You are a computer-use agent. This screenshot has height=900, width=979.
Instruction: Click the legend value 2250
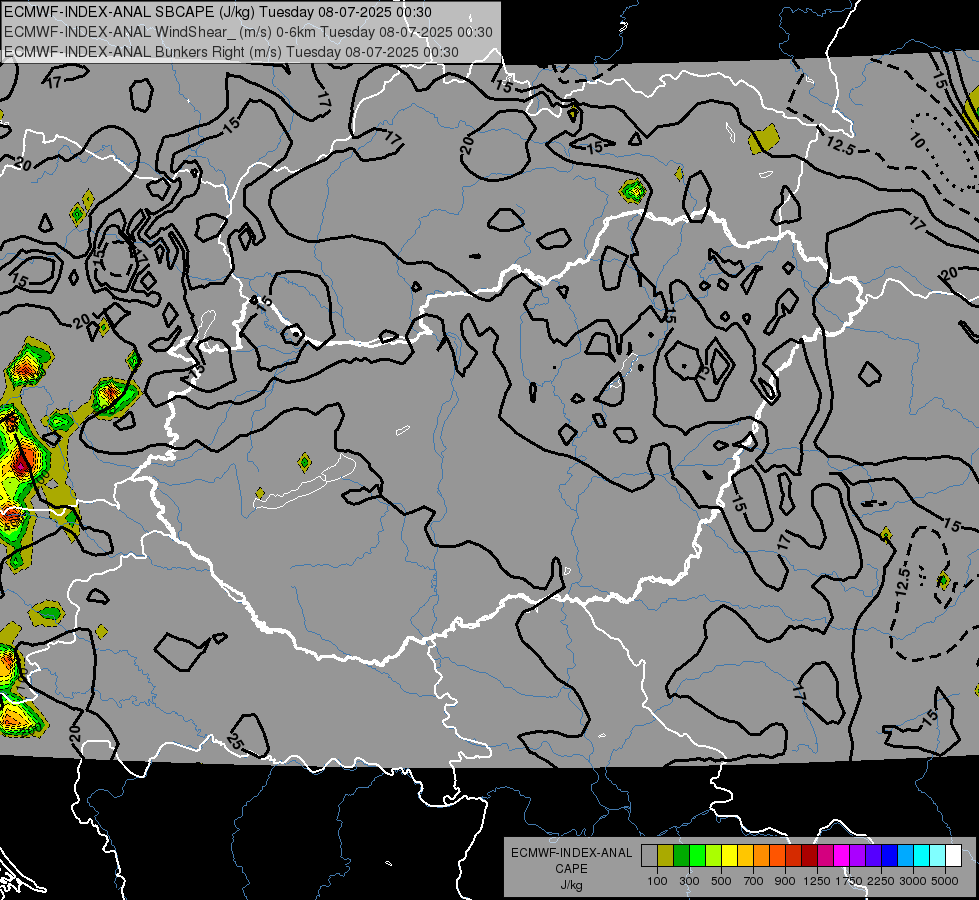881,881
